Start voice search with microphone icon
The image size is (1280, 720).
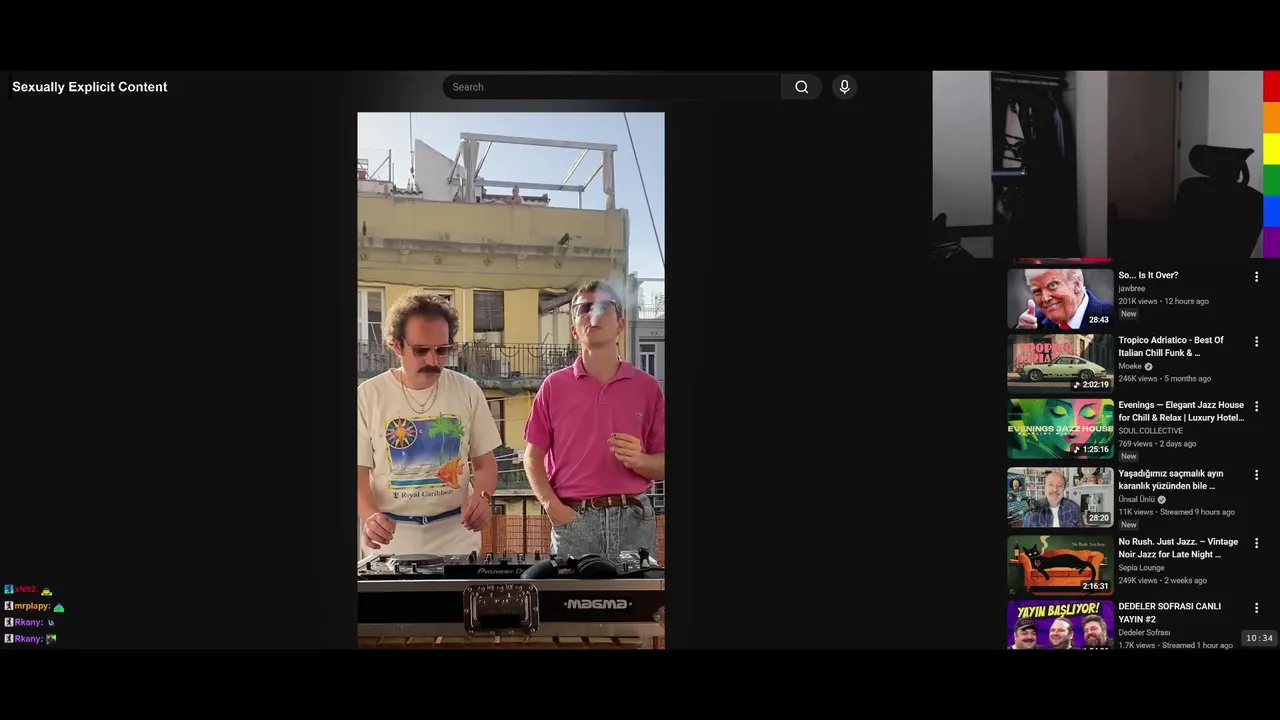[844, 87]
